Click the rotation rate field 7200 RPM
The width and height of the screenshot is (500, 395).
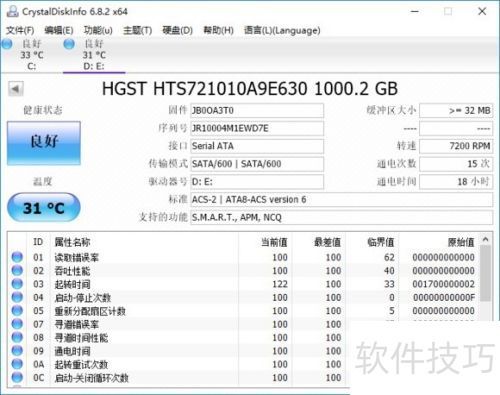(x=456, y=146)
